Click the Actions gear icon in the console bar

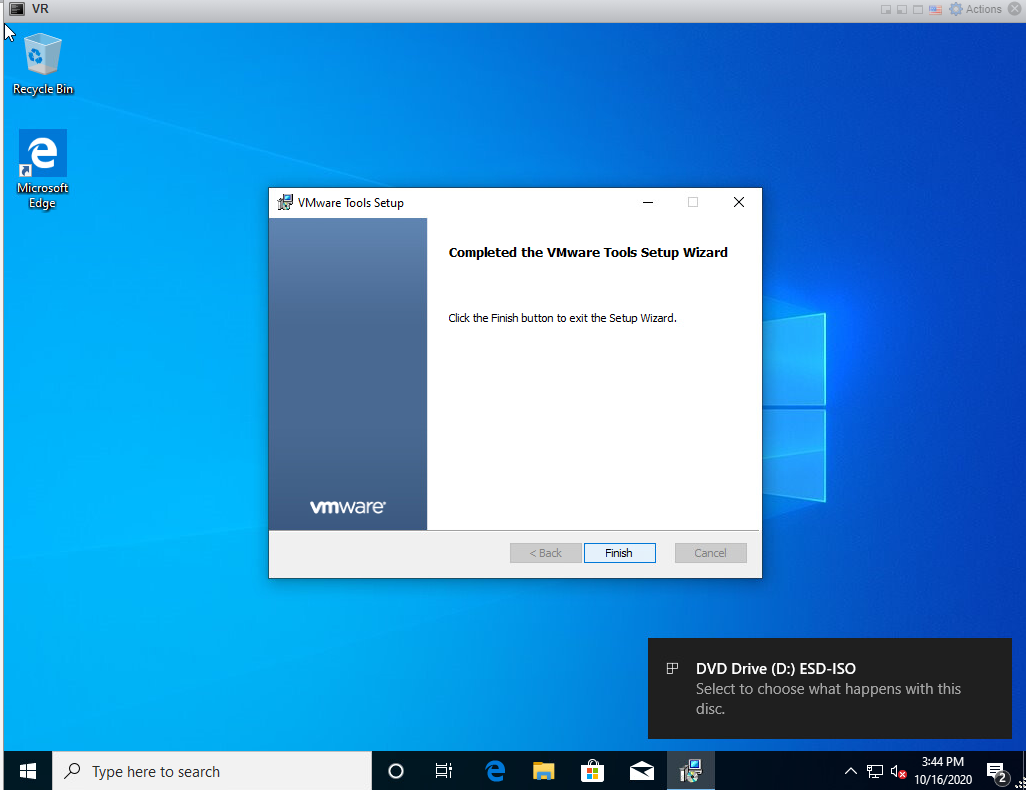coord(956,9)
